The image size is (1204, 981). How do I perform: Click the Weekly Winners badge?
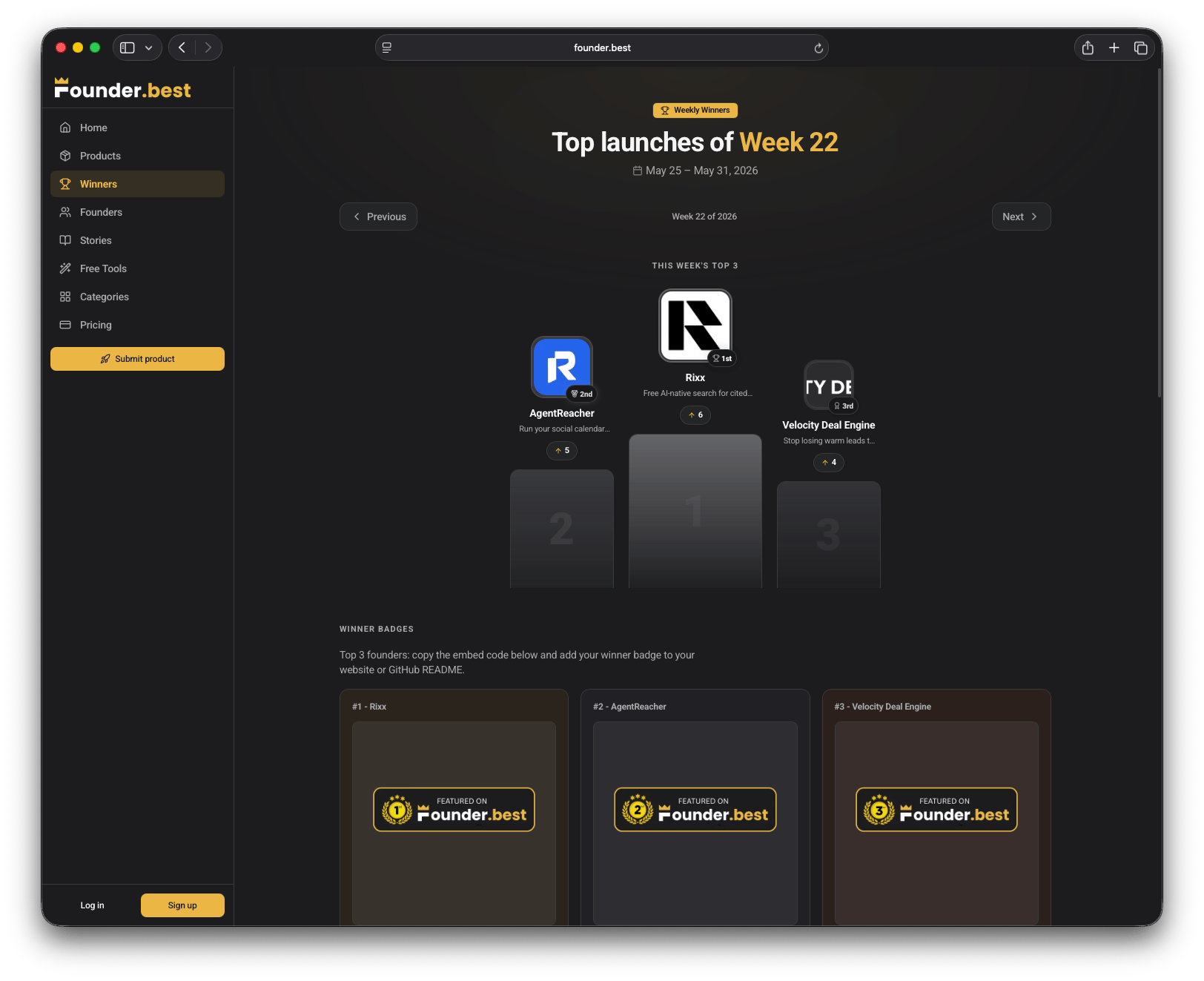tap(695, 110)
